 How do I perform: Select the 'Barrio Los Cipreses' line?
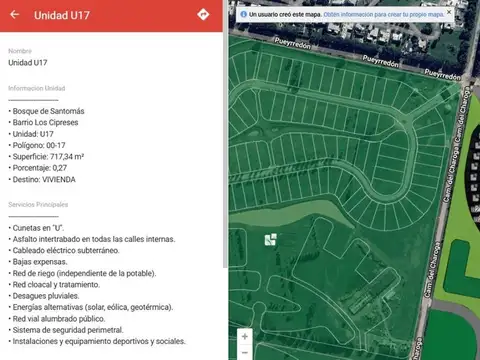[x=43, y=122]
